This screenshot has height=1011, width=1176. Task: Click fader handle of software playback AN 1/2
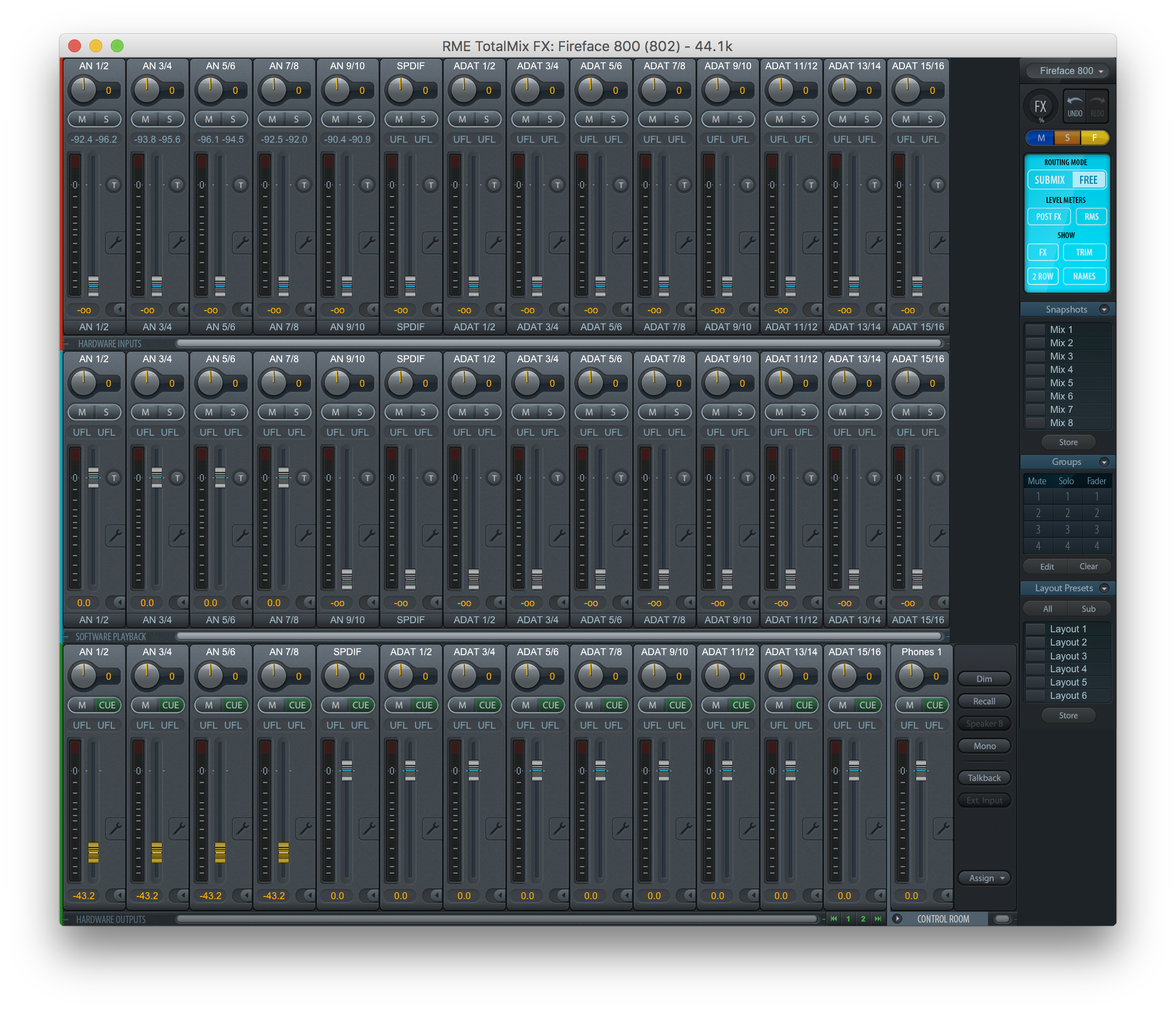[x=94, y=477]
